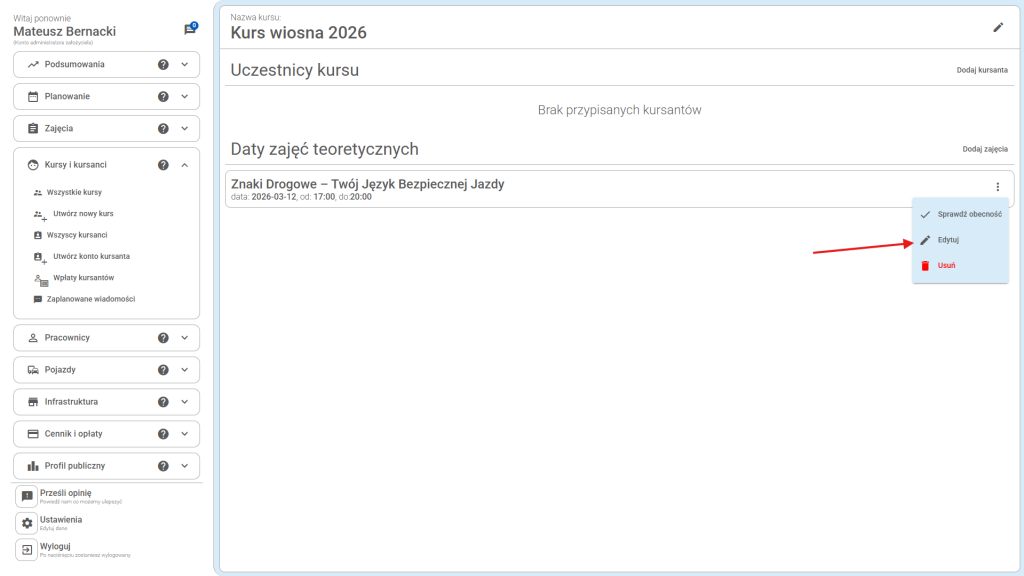Viewport: 1024px width, 576px height.
Task: Click the help icon beside Kursy i kursanci
Action: [x=163, y=165]
